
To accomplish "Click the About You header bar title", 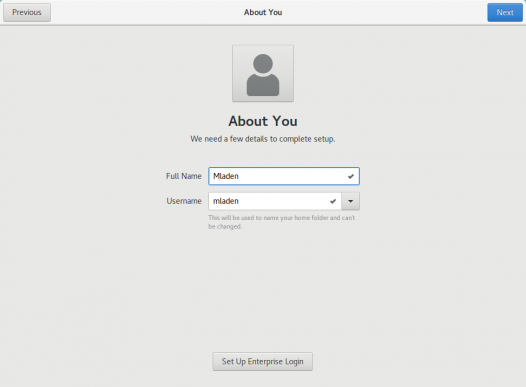I will click(263, 12).
